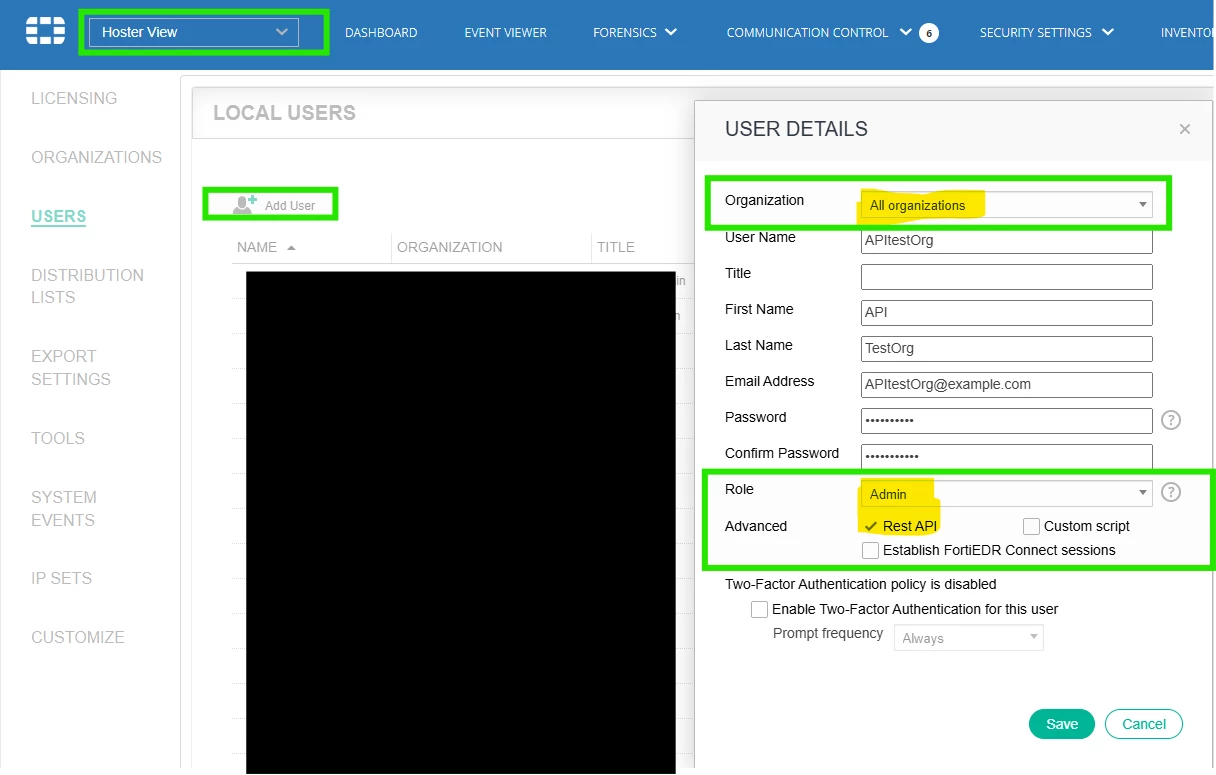The height and width of the screenshot is (775, 1216).
Task: Open the Role dropdown
Action: pos(1006,494)
